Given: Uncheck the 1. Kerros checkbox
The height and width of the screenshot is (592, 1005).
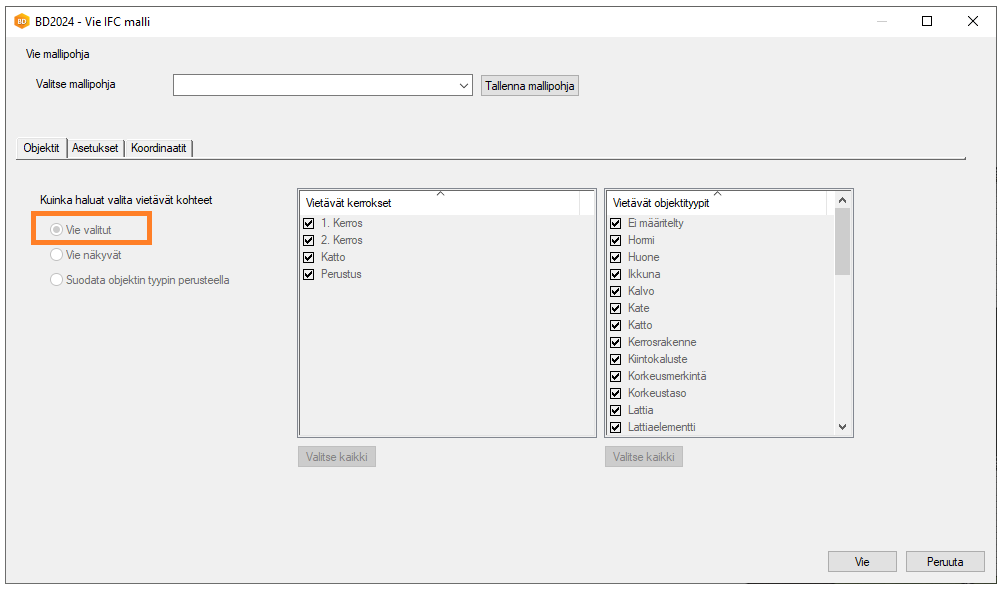Looking at the screenshot, I should tap(309, 223).
